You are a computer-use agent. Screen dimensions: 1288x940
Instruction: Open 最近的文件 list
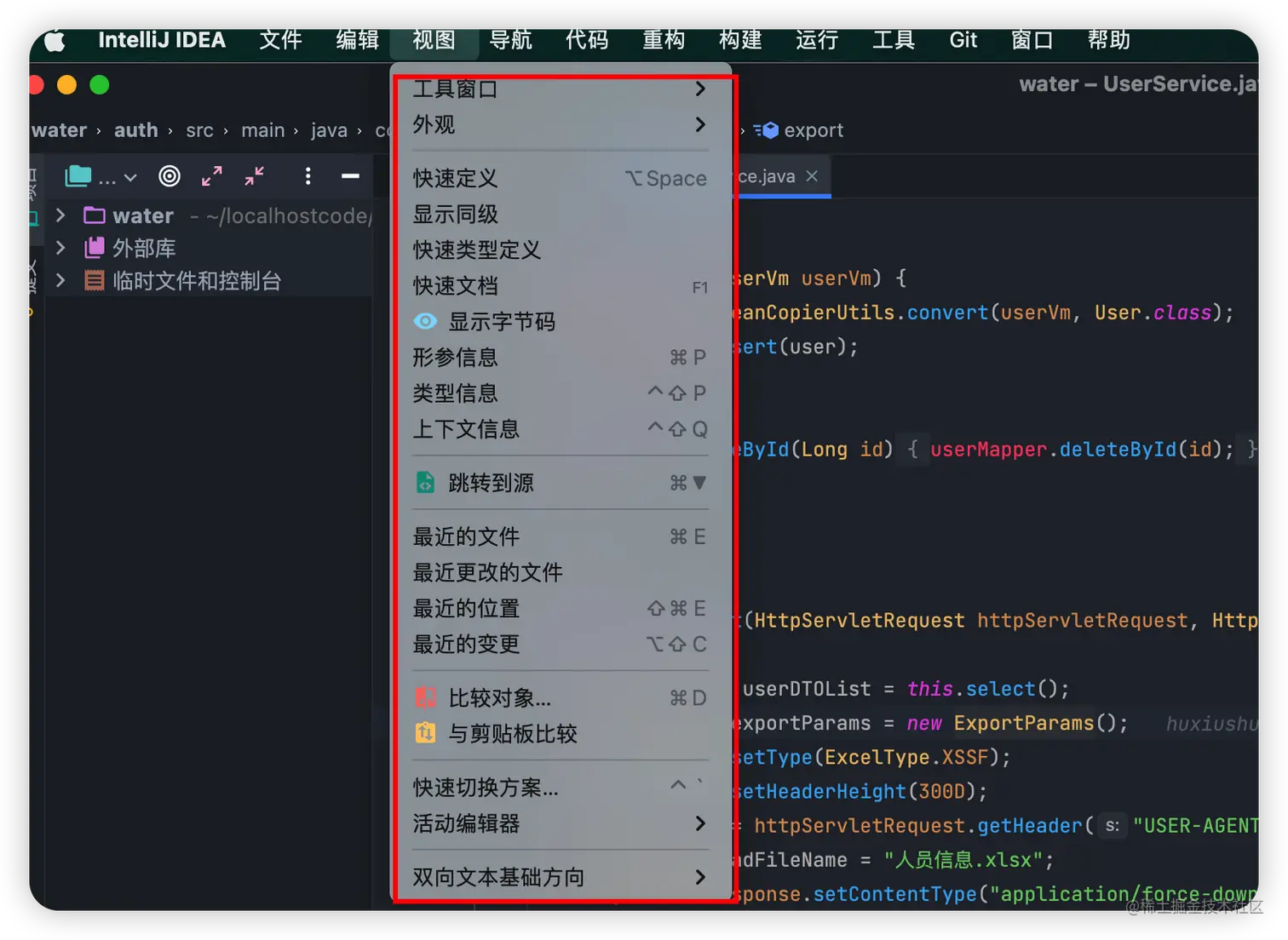(x=561, y=537)
